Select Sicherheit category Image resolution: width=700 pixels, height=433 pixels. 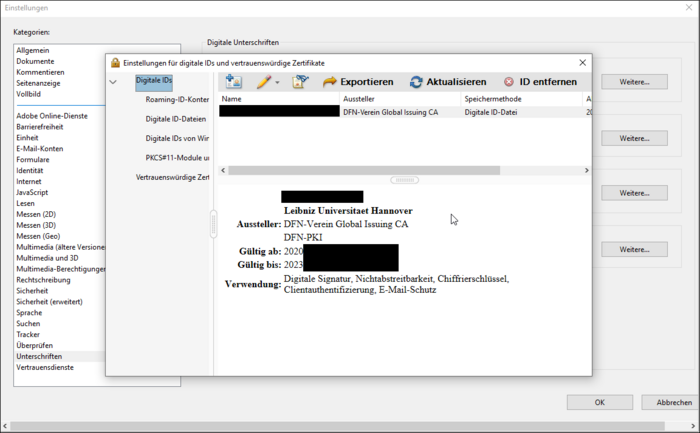coord(32,291)
